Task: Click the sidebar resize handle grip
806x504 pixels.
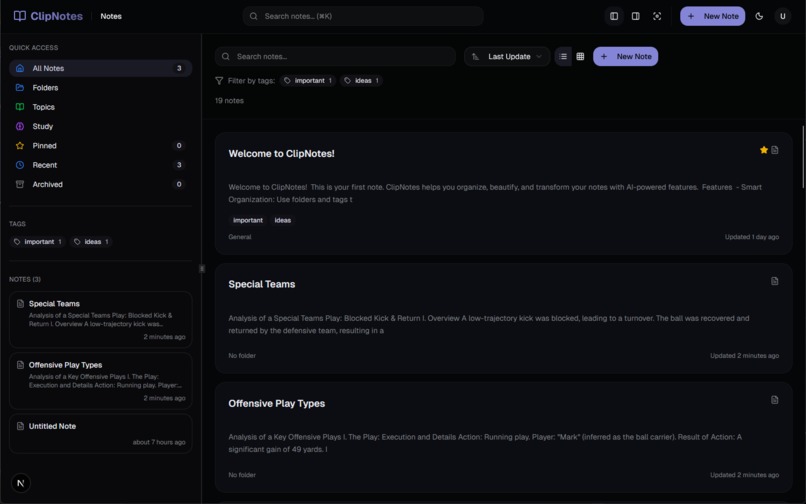Action: coord(202,268)
